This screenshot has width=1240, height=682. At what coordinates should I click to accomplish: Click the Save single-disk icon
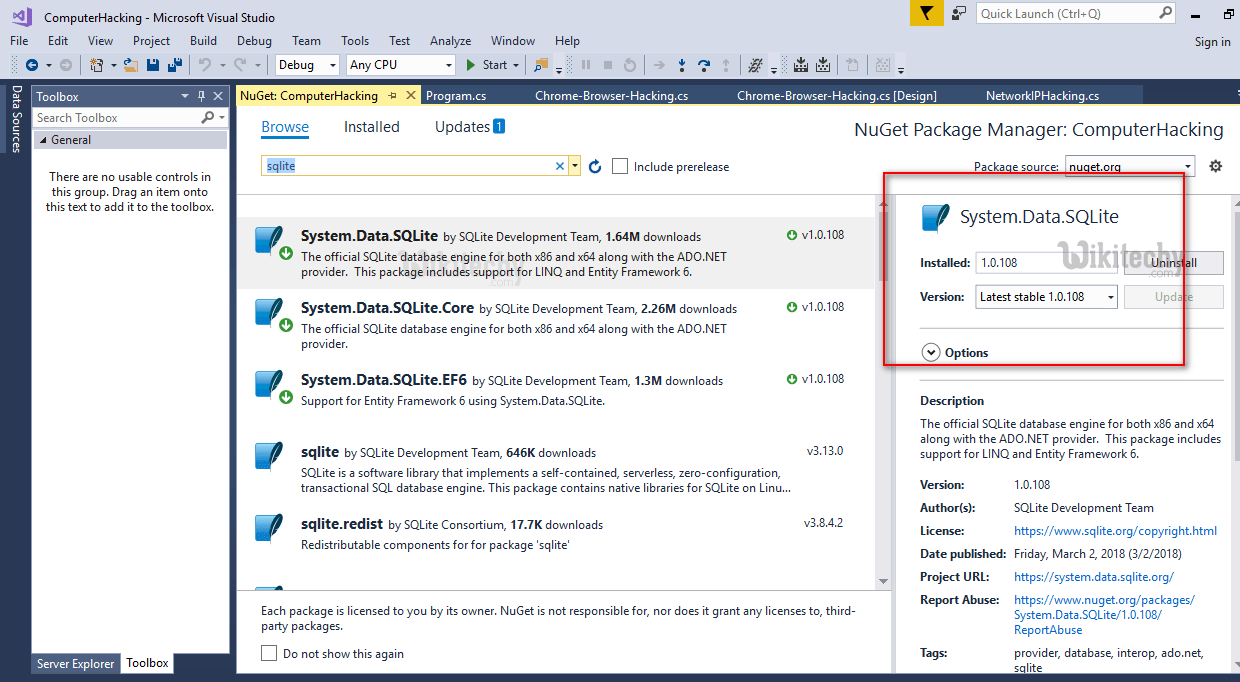point(153,65)
